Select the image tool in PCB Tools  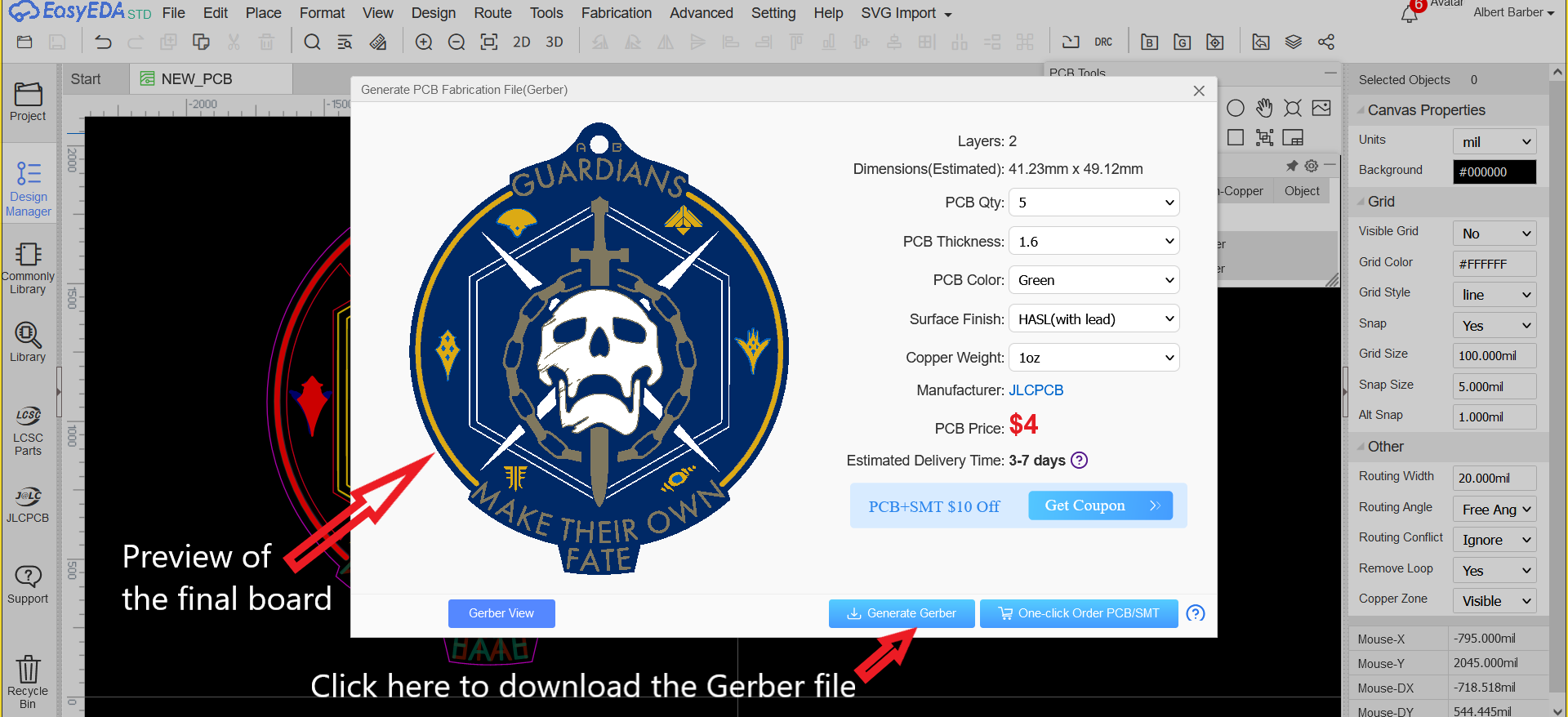pyautogui.click(x=1321, y=108)
